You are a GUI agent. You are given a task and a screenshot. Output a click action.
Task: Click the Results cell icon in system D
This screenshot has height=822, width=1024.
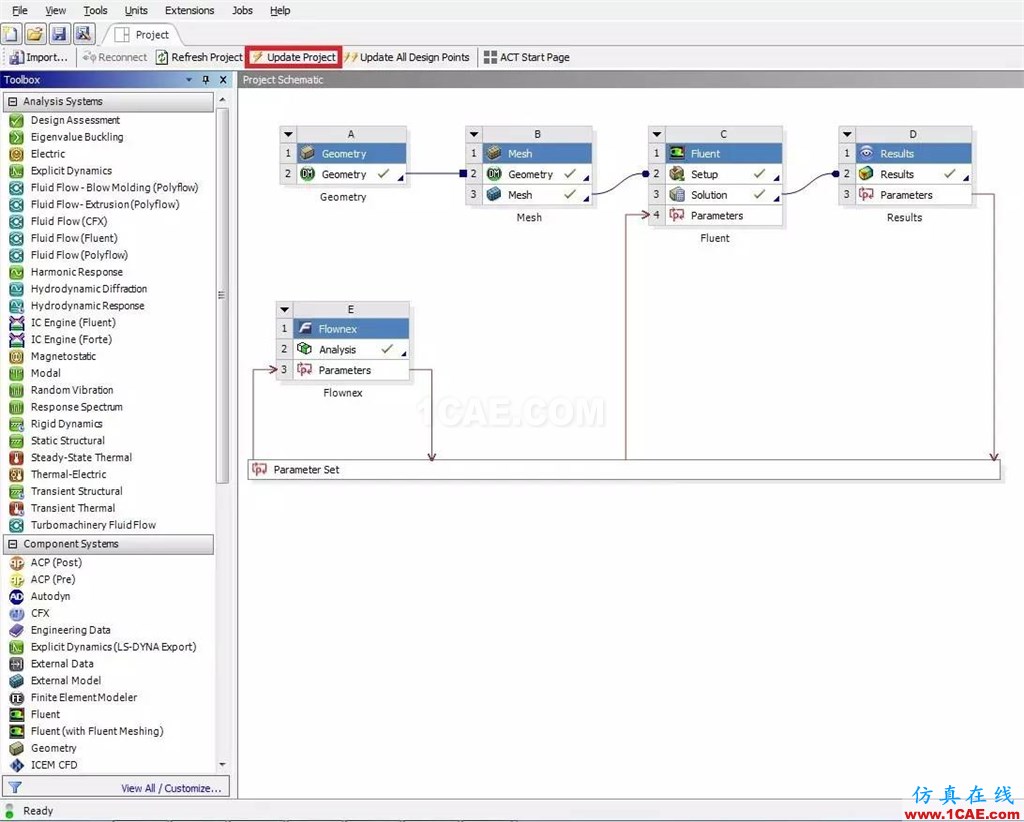point(866,174)
